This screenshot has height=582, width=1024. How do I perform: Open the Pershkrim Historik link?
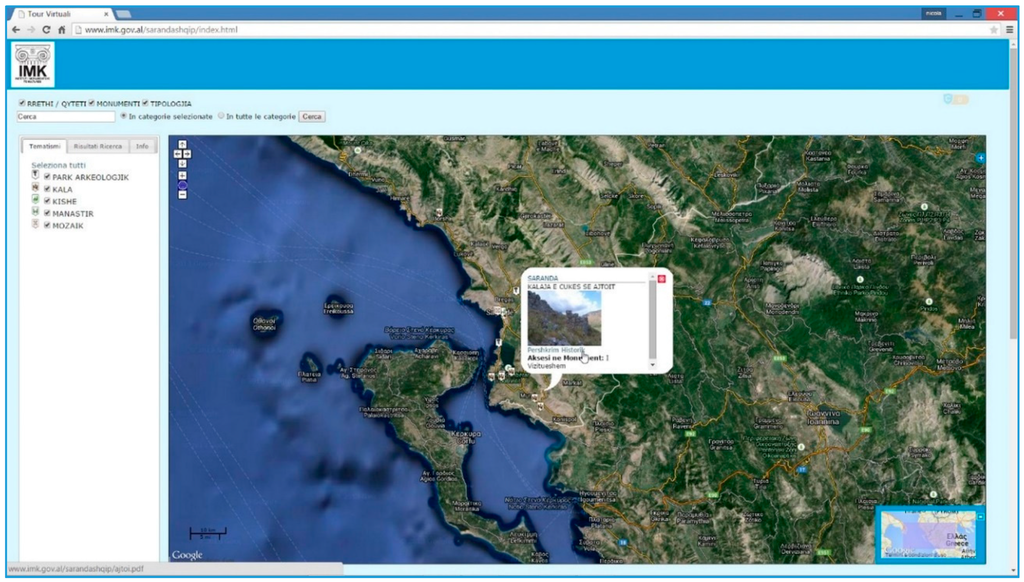point(555,350)
